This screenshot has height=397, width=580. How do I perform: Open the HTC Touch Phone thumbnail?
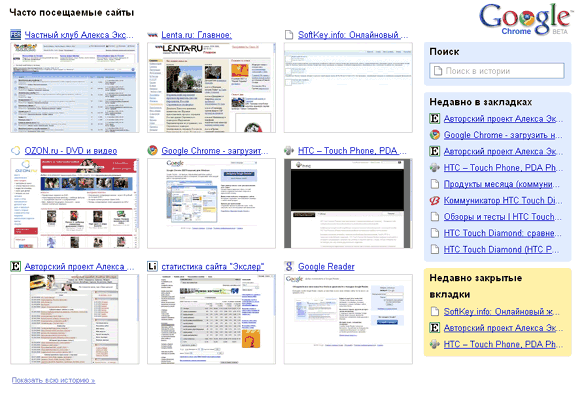pos(348,203)
